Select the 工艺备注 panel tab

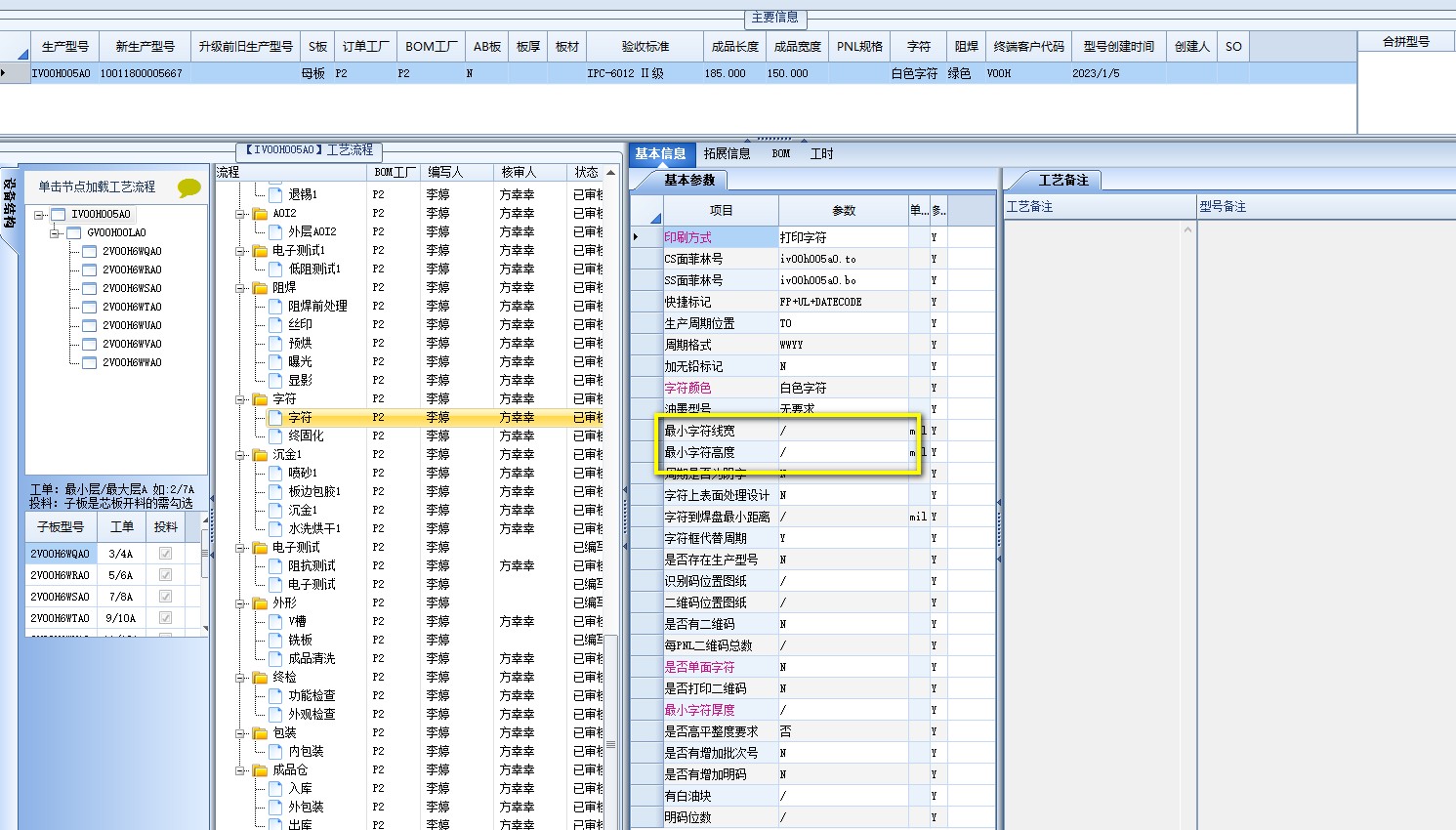(1063, 180)
